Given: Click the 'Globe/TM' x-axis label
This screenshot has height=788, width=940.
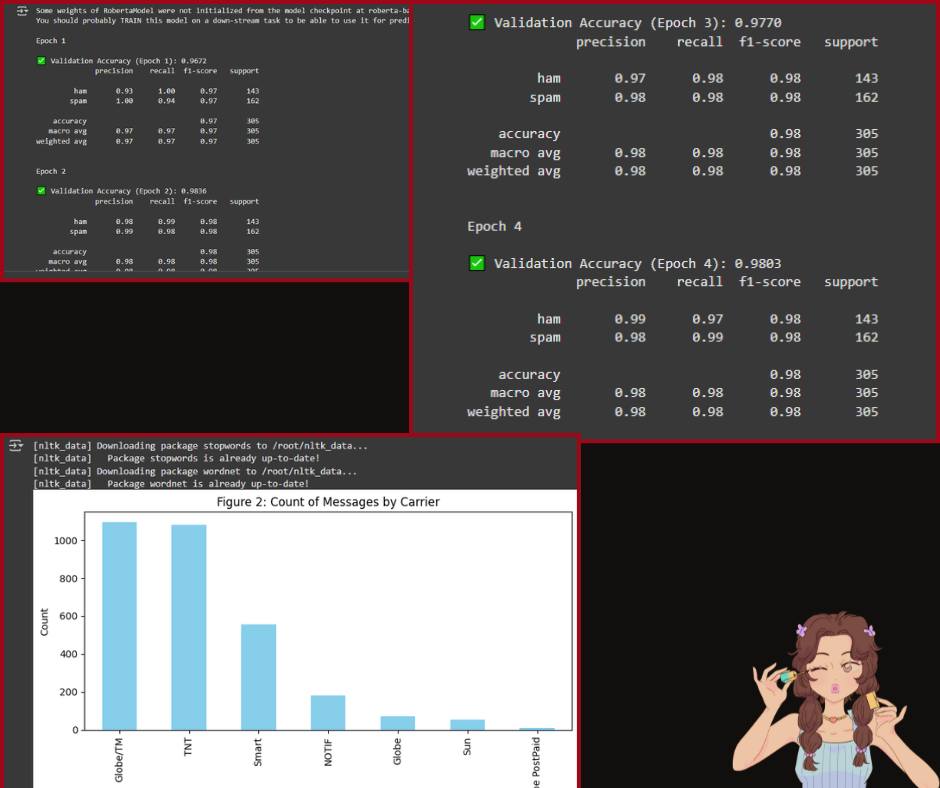Looking at the screenshot, I should [x=119, y=760].
